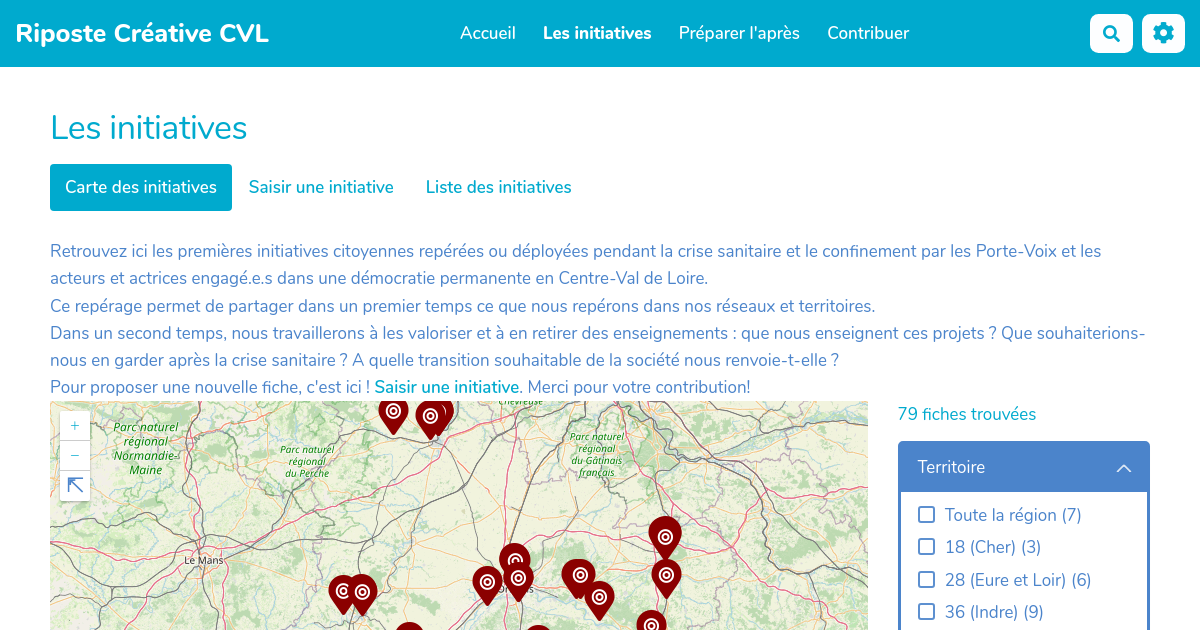Open Les initiatives in the top navigation
1200x630 pixels.
pos(597,33)
